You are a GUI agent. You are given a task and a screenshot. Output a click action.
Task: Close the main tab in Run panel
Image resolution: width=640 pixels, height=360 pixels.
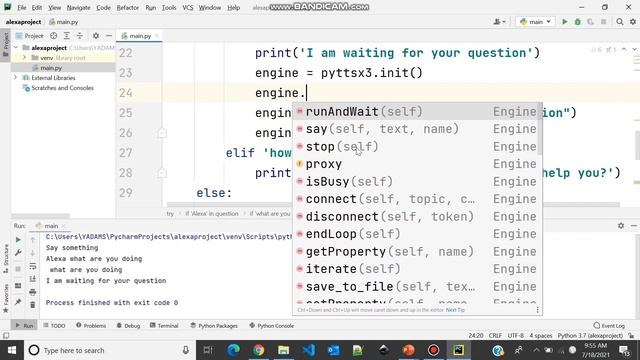[x=64, y=226]
